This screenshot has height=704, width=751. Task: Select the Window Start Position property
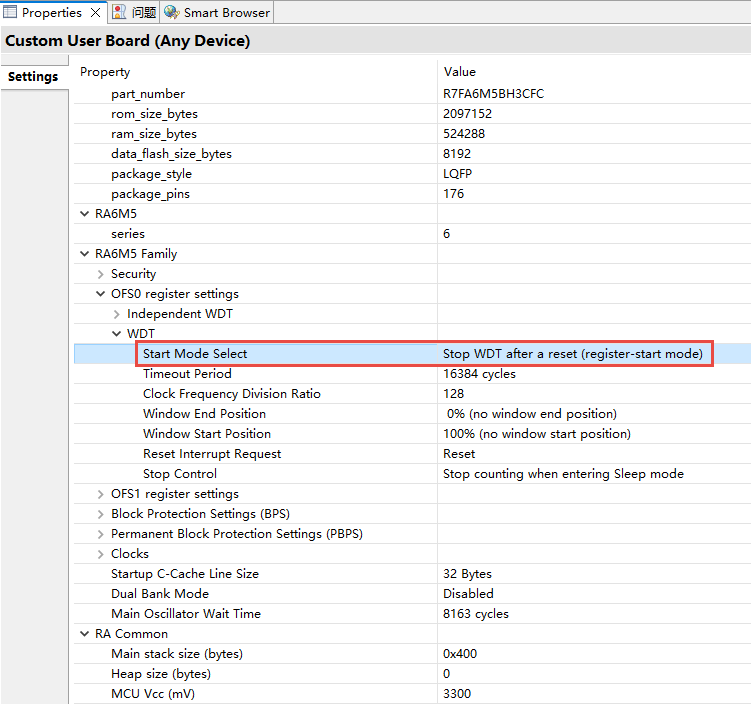tap(207, 434)
